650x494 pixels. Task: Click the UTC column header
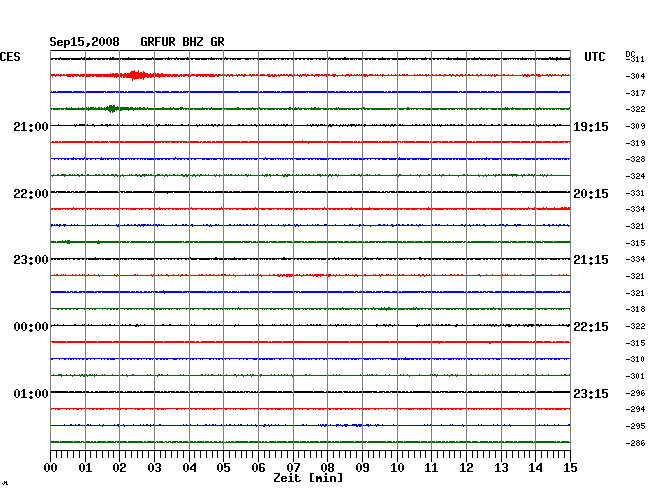pyautogui.click(x=594, y=57)
